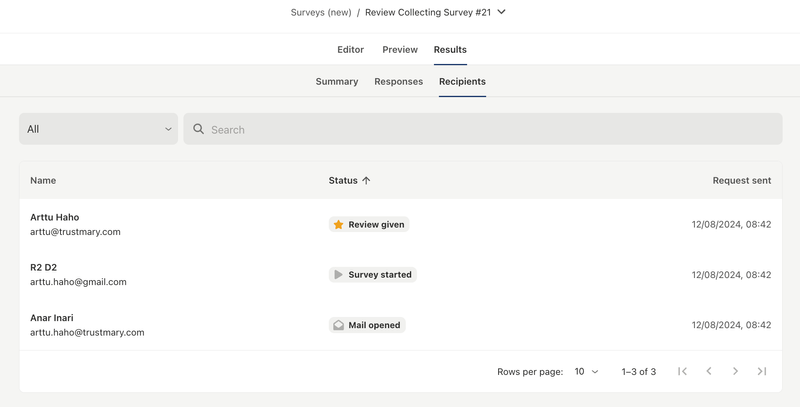800x407 pixels.
Task: Click the magnifying glass search icon
Action: [x=198, y=129]
